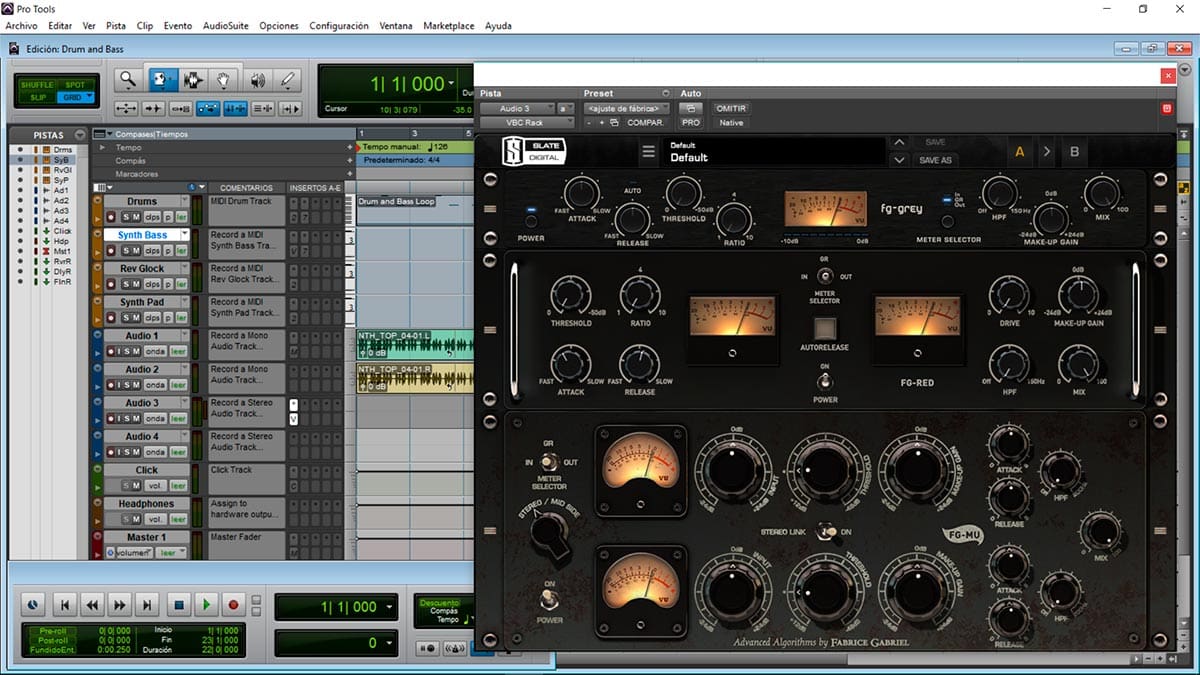Click the plus next to Tempo ruler
This screenshot has height=675, width=1200.
[x=350, y=147]
